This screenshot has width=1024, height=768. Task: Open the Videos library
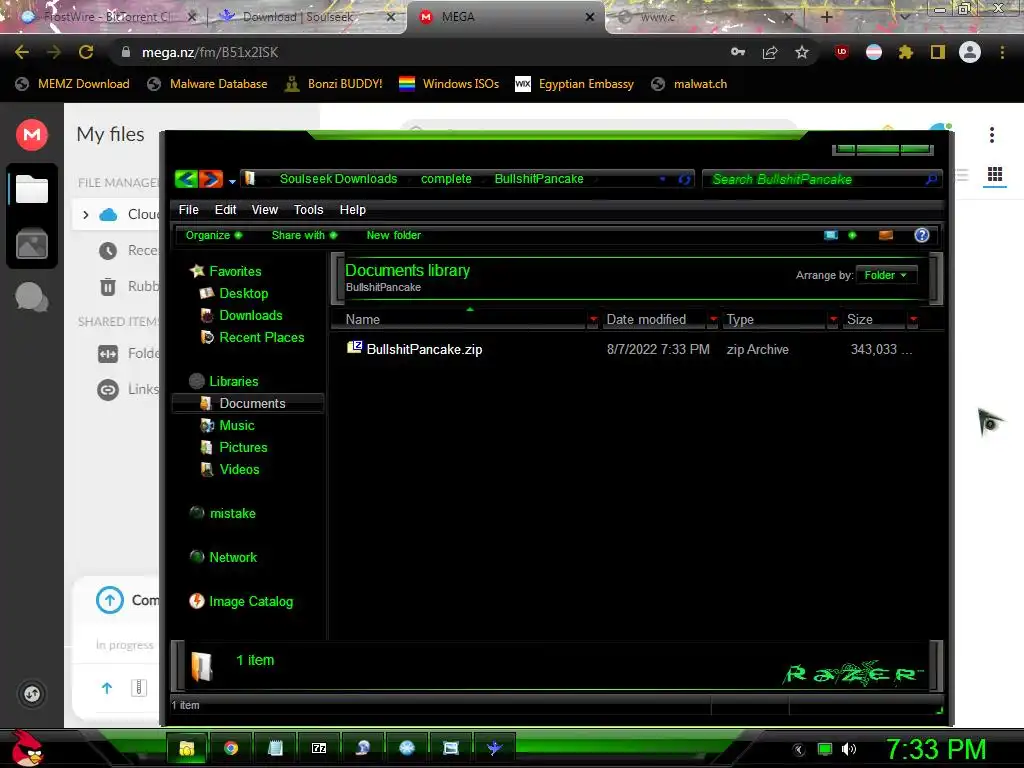click(x=230, y=470)
